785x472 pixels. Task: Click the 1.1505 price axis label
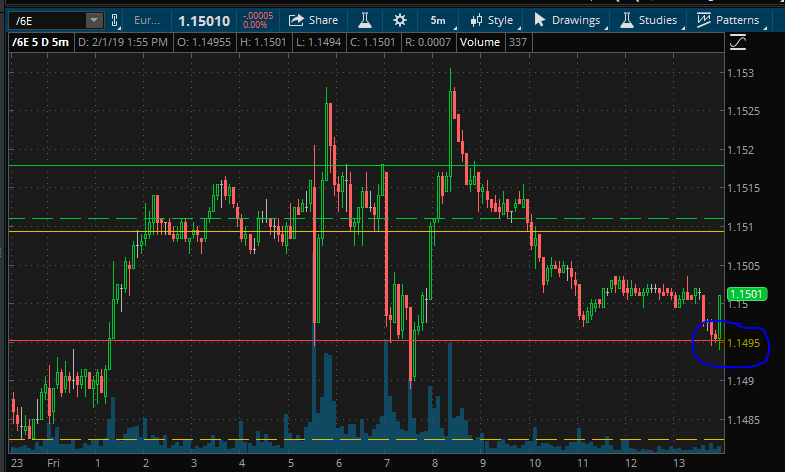click(743, 266)
